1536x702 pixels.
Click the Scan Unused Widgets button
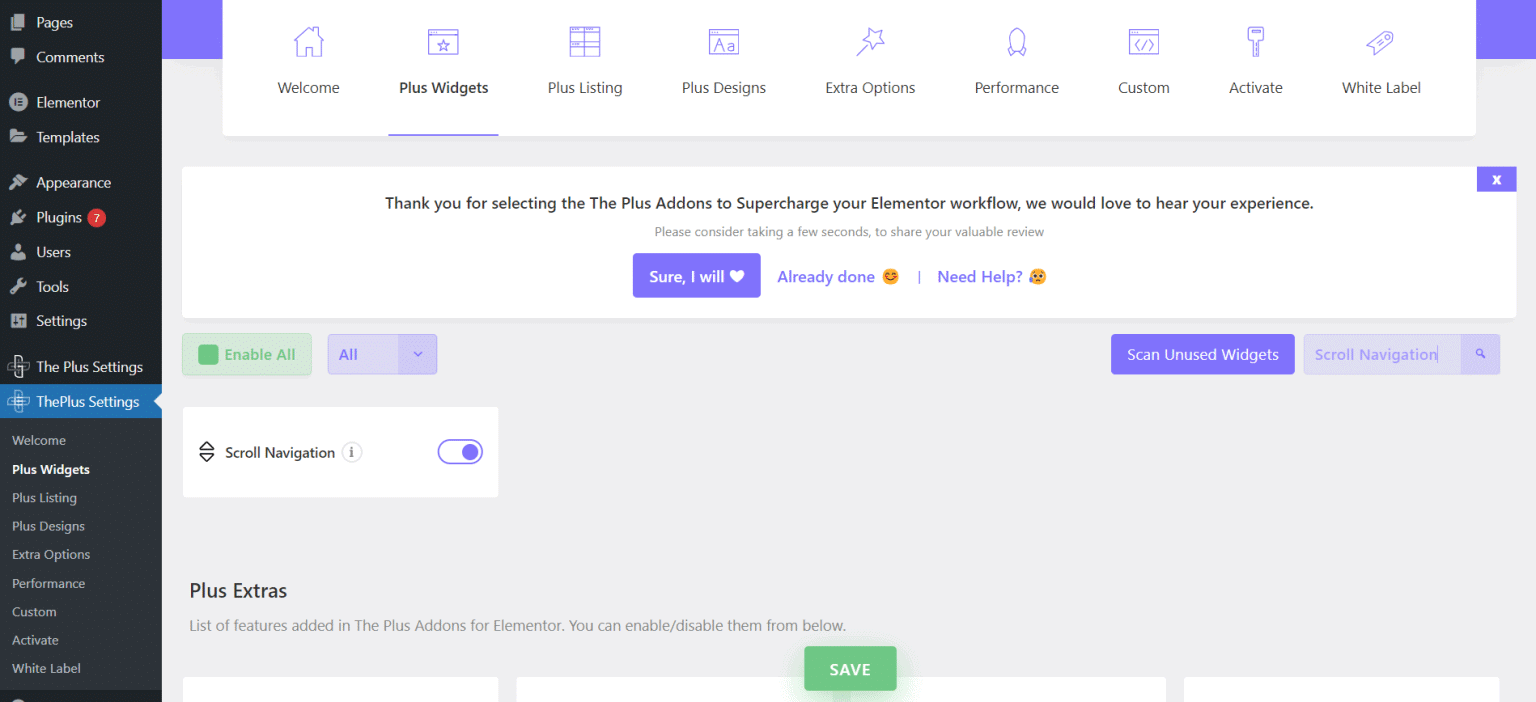(1202, 354)
